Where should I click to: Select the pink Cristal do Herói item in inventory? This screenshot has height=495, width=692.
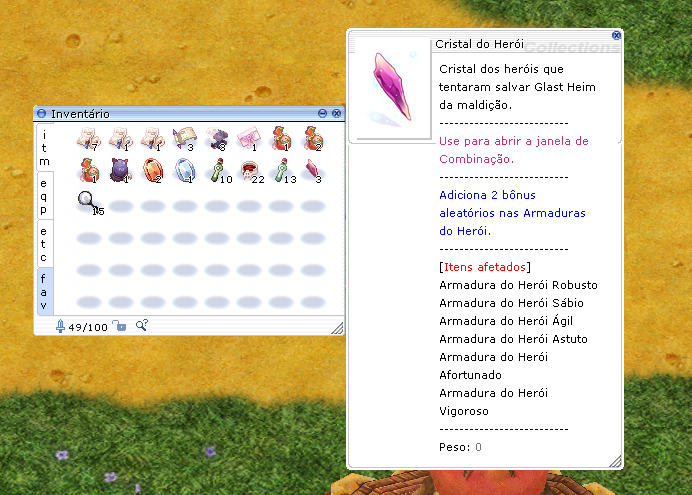(313, 168)
